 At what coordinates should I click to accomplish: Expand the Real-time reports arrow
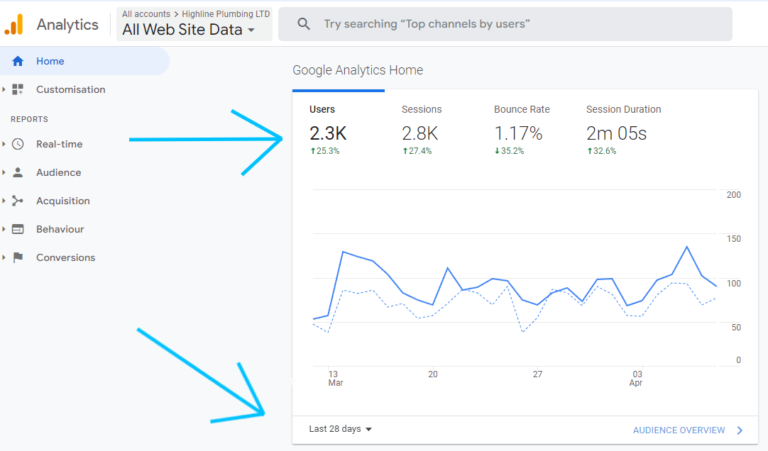3,144
